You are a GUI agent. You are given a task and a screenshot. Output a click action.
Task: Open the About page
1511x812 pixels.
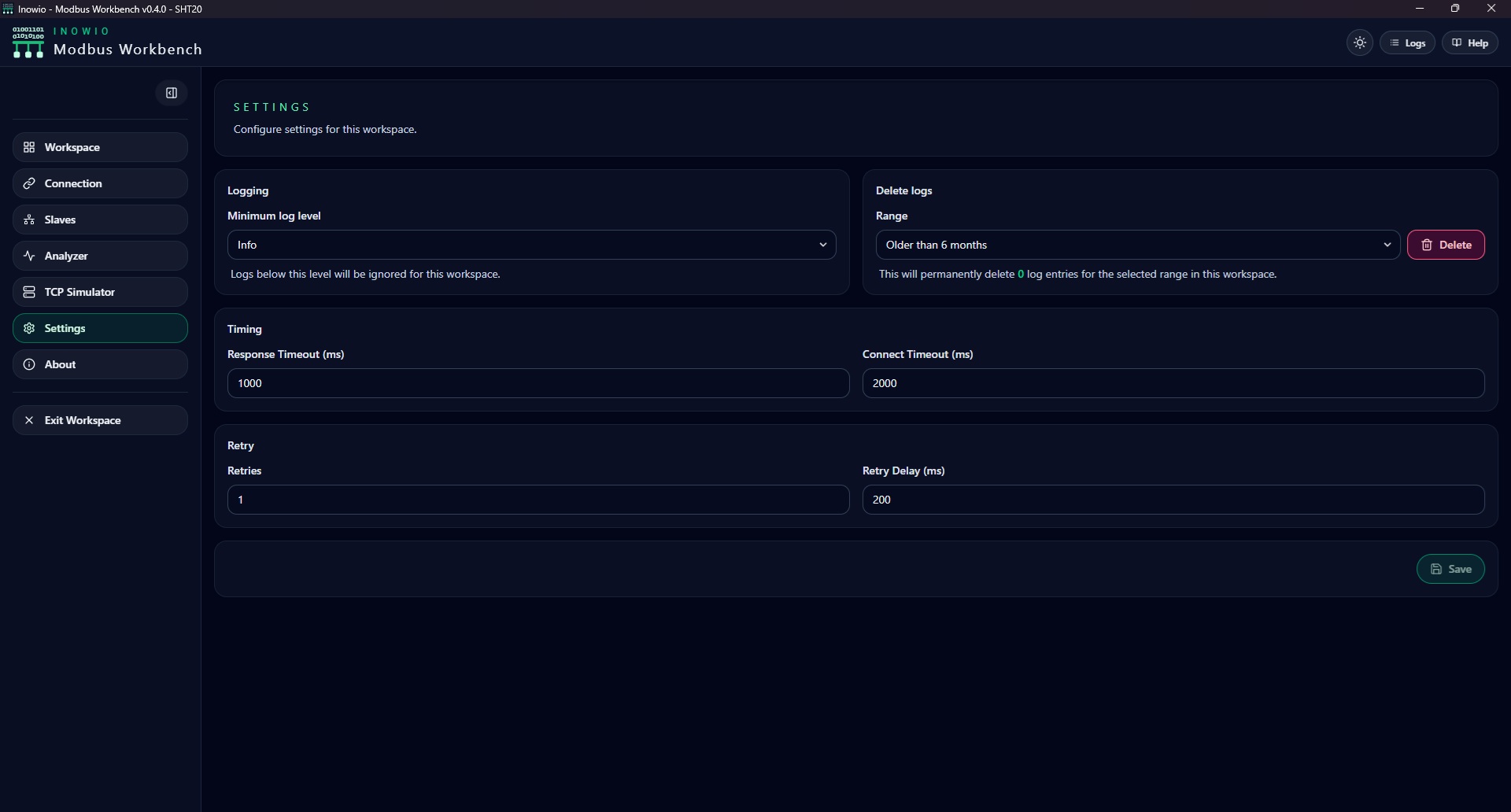[100, 364]
